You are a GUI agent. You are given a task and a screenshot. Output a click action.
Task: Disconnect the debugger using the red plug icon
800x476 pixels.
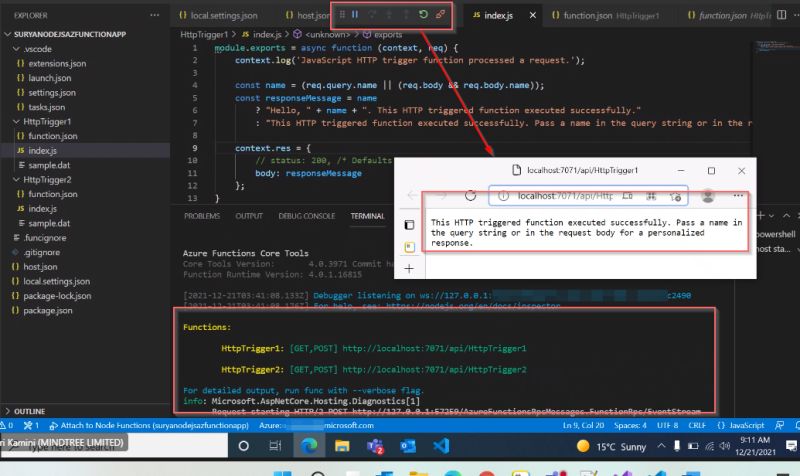(440, 14)
